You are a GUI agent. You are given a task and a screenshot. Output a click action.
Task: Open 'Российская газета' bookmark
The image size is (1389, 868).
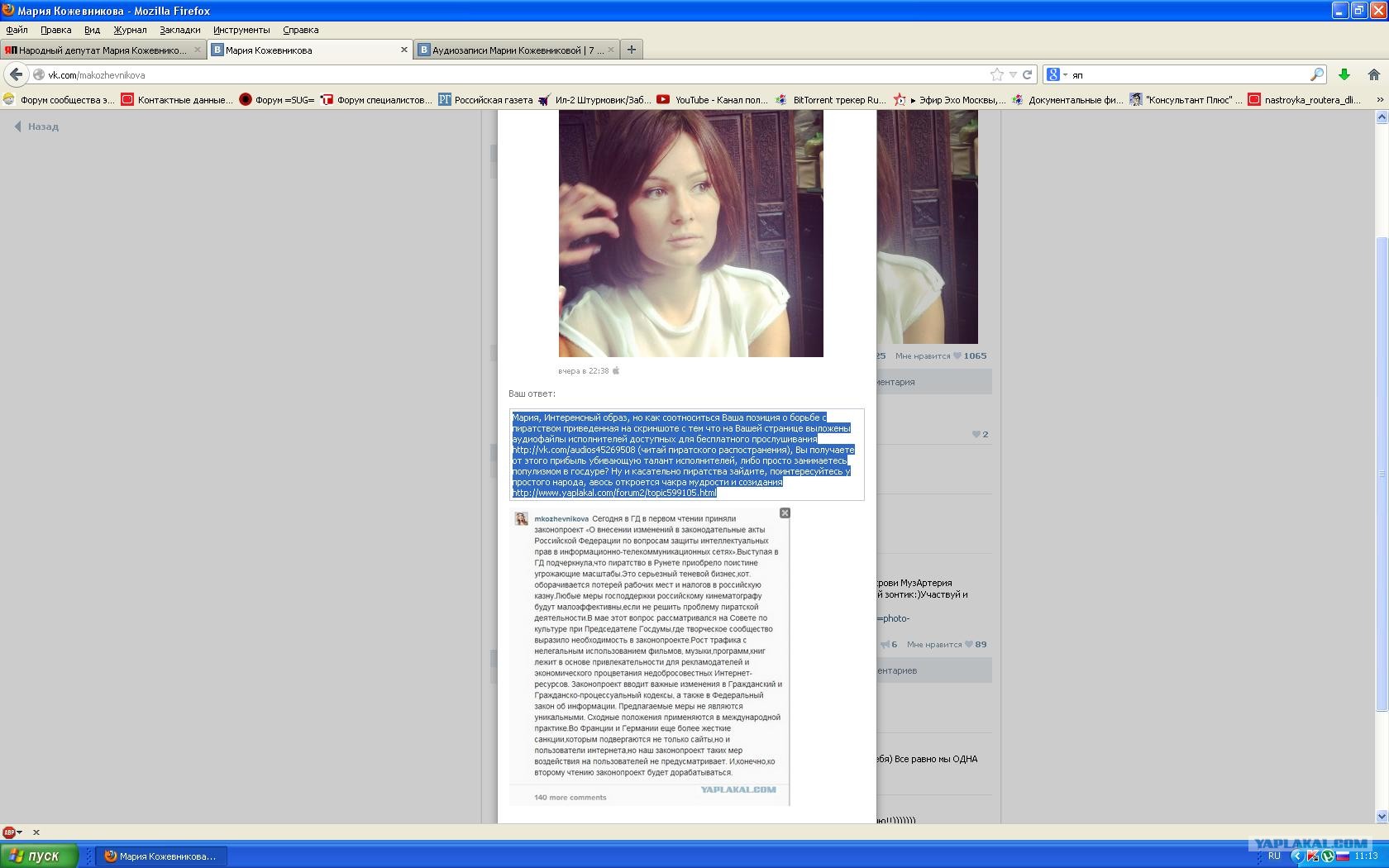pos(485,99)
